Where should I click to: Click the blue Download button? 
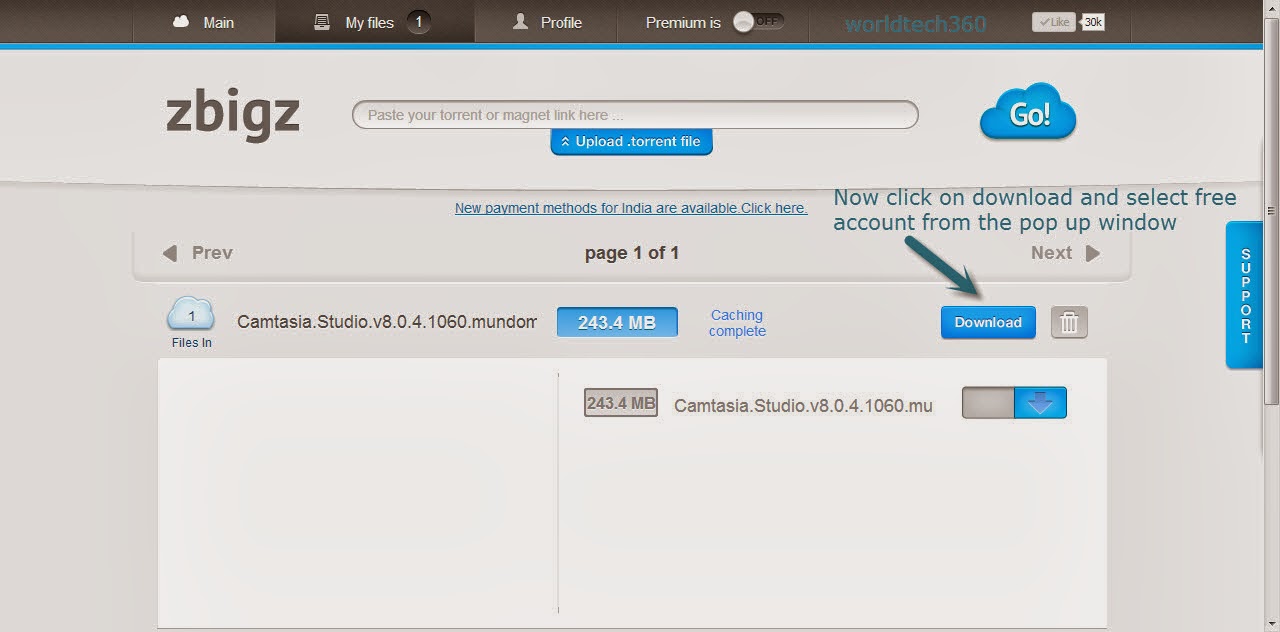pyautogui.click(x=988, y=322)
